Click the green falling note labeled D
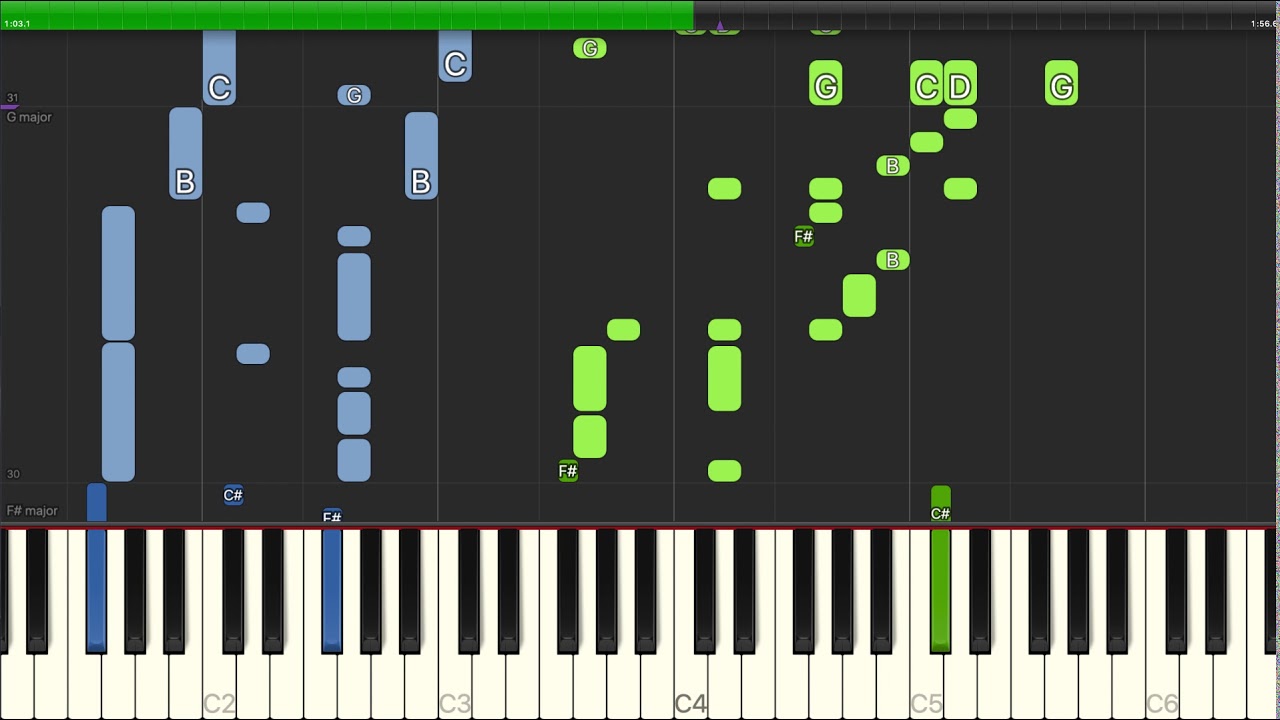The width and height of the screenshot is (1280, 720). (x=960, y=84)
